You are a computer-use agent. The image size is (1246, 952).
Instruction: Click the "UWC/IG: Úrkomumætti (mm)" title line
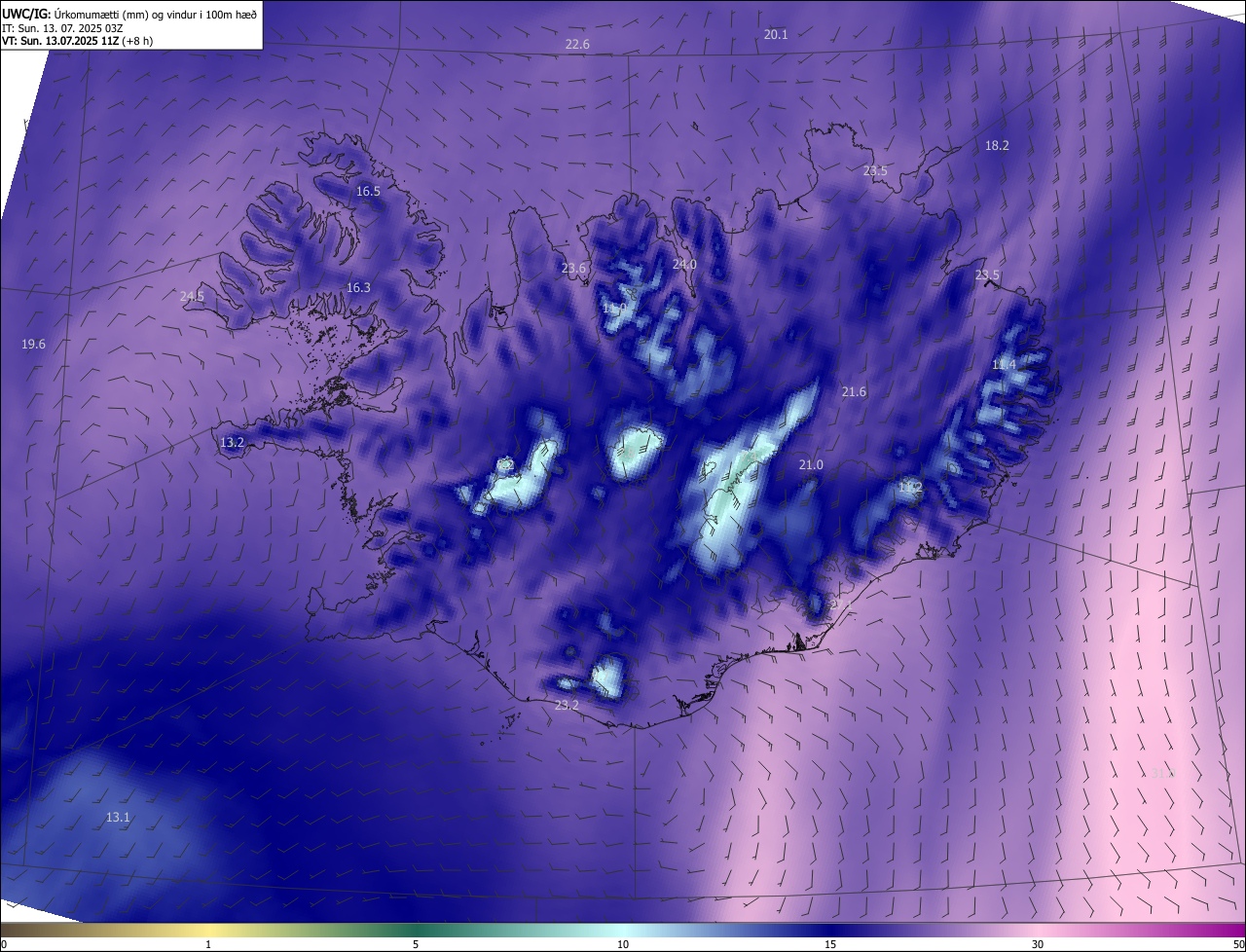(129, 14)
